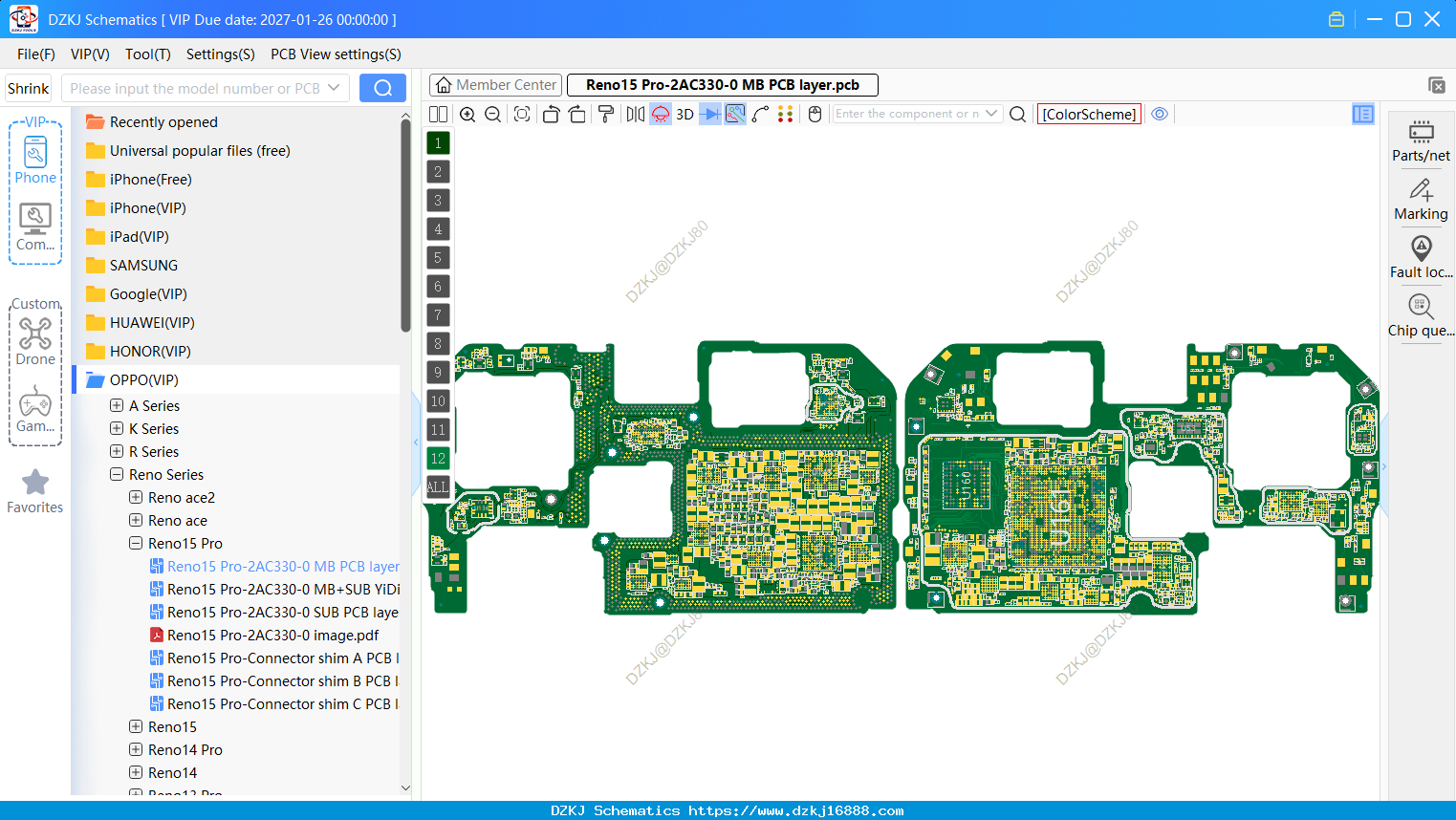The image size is (1456, 820).
Task: Open the component search dropdown arrow
Action: pyautogui.click(x=991, y=114)
